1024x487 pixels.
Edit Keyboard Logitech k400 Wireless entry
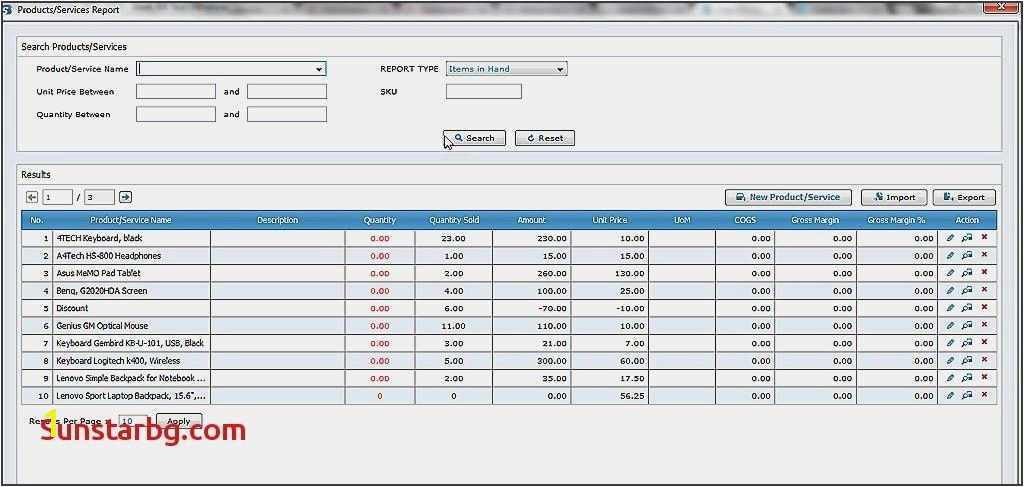click(x=950, y=360)
